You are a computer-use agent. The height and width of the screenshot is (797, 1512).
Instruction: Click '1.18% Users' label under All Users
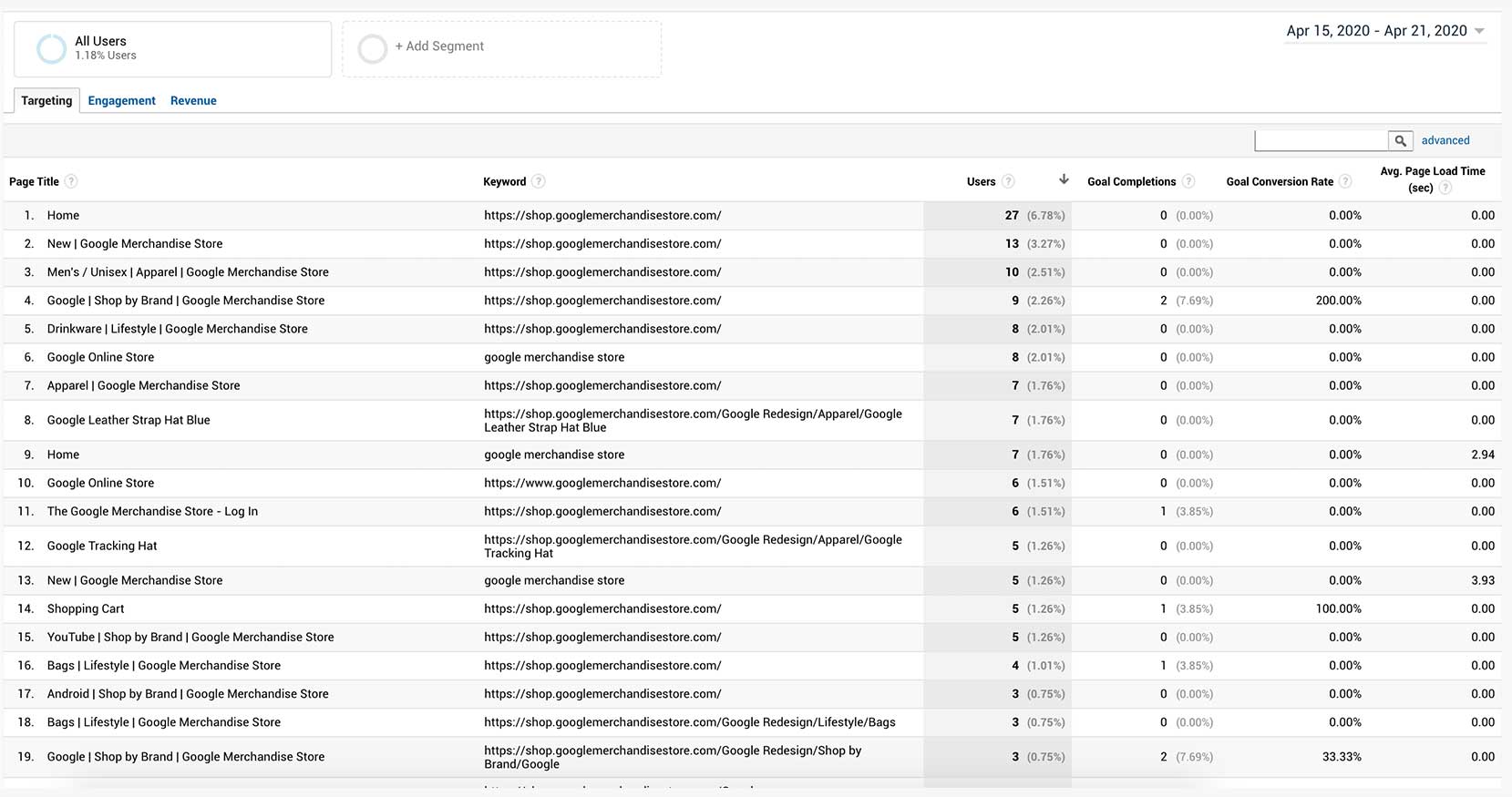pos(106,56)
